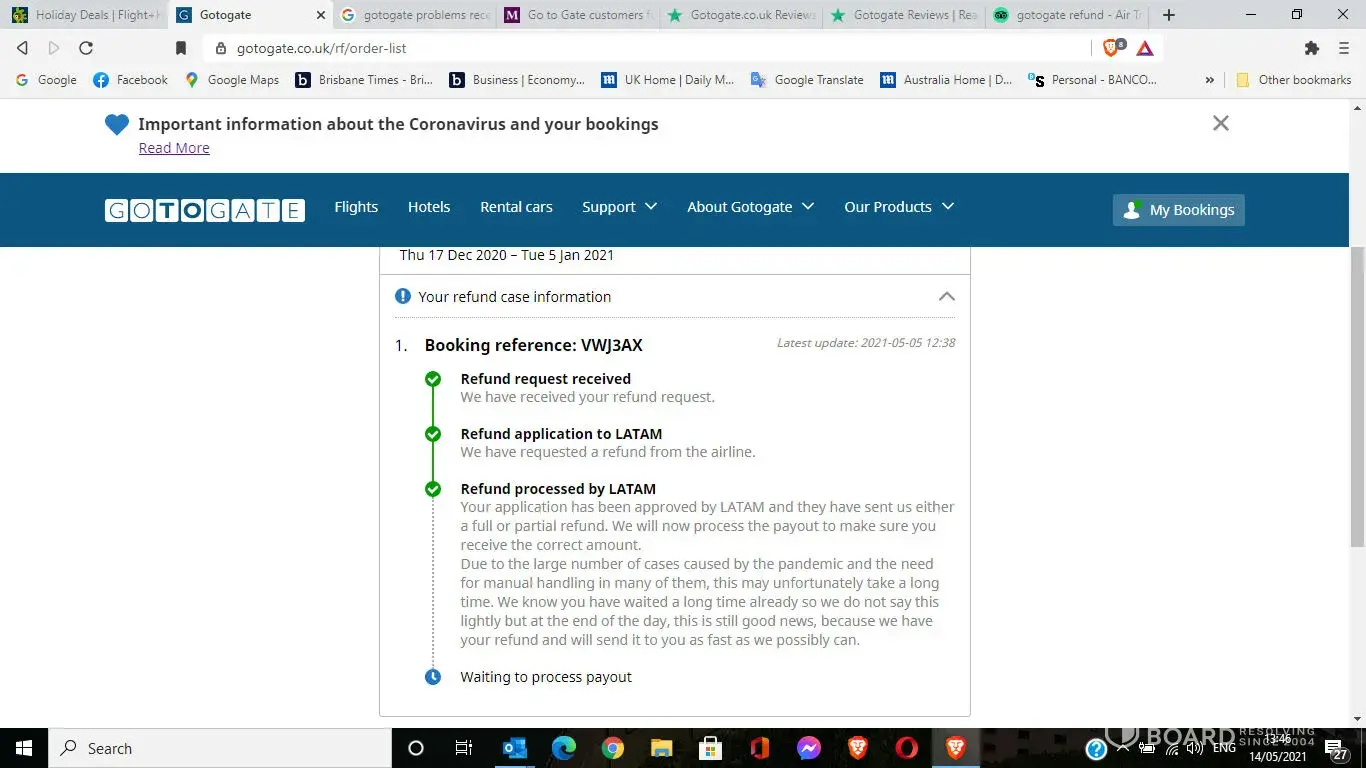Go to Flights in the navigation
The width and height of the screenshot is (1366, 768).
coord(356,207)
